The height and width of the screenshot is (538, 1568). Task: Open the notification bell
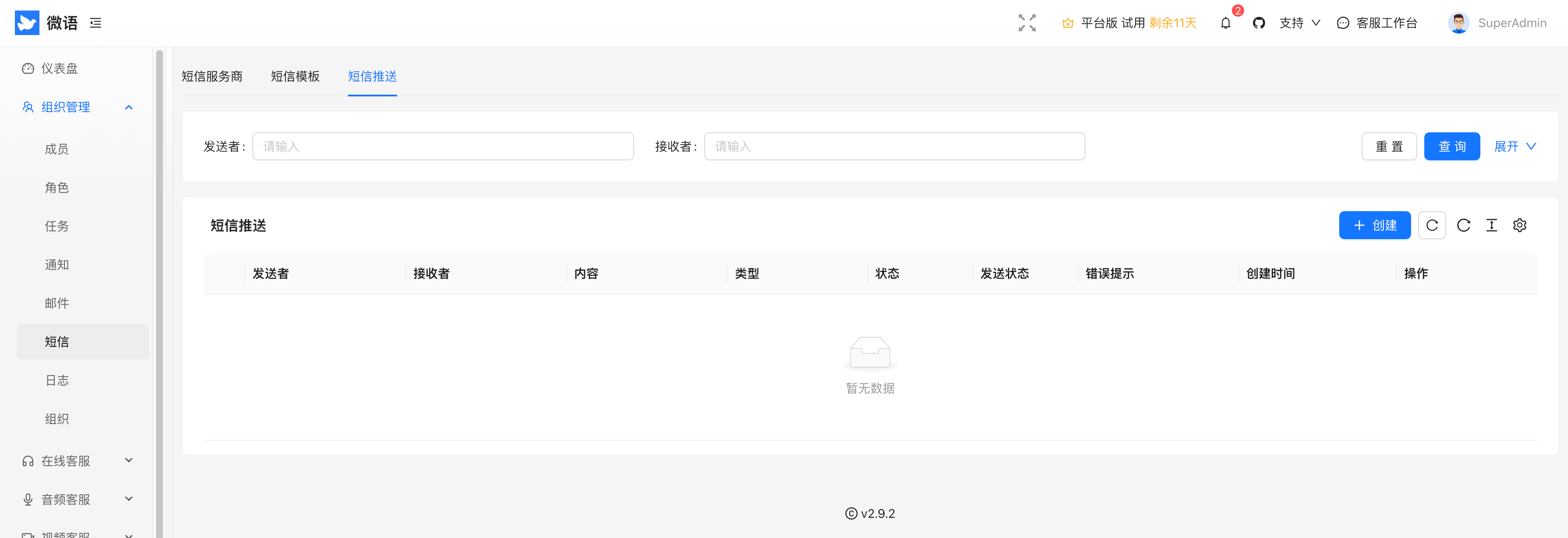click(x=1225, y=23)
